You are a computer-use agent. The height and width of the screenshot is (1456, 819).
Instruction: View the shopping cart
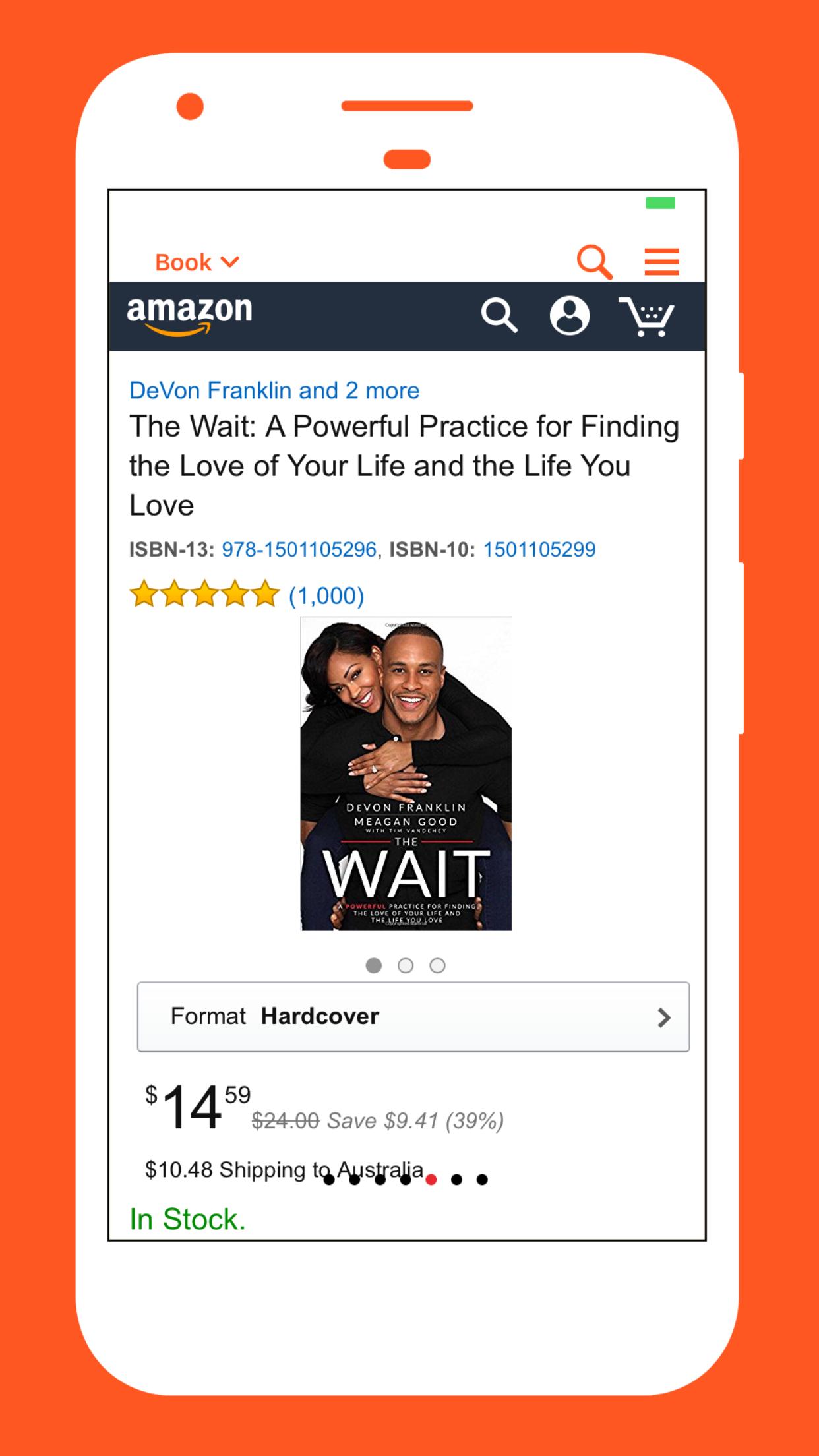646,317
